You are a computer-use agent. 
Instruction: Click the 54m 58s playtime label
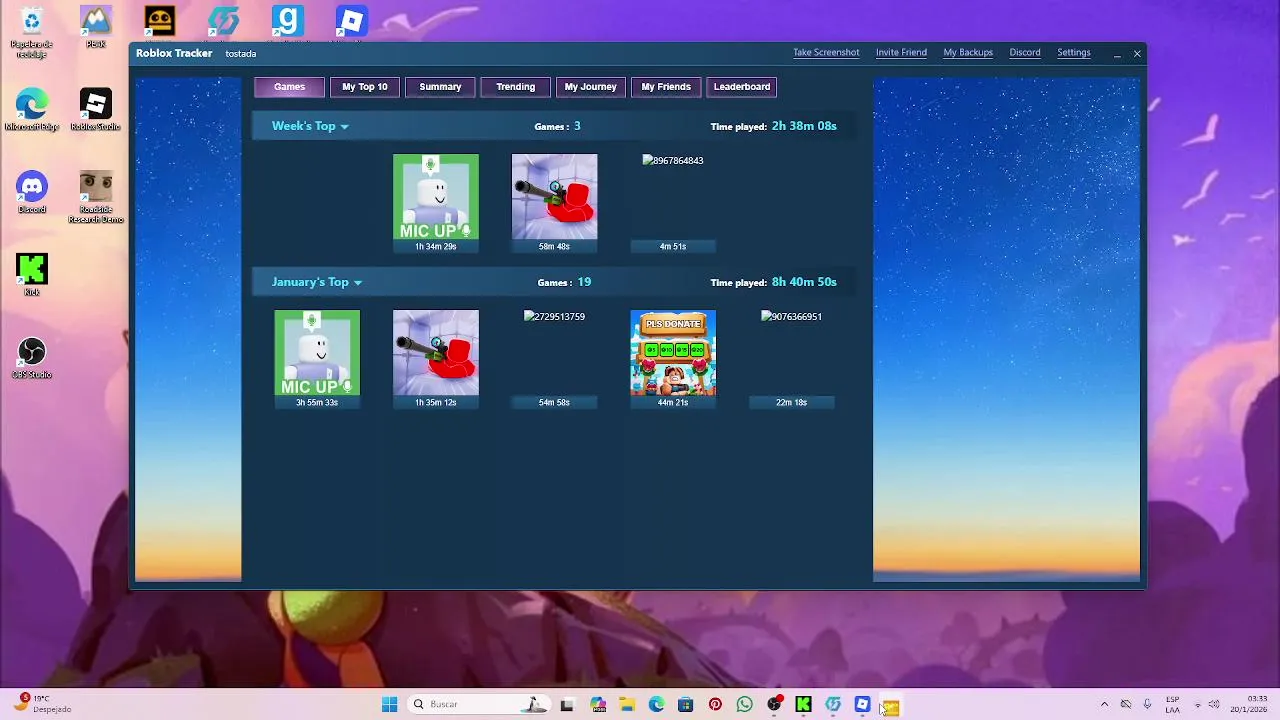[554, 402]
